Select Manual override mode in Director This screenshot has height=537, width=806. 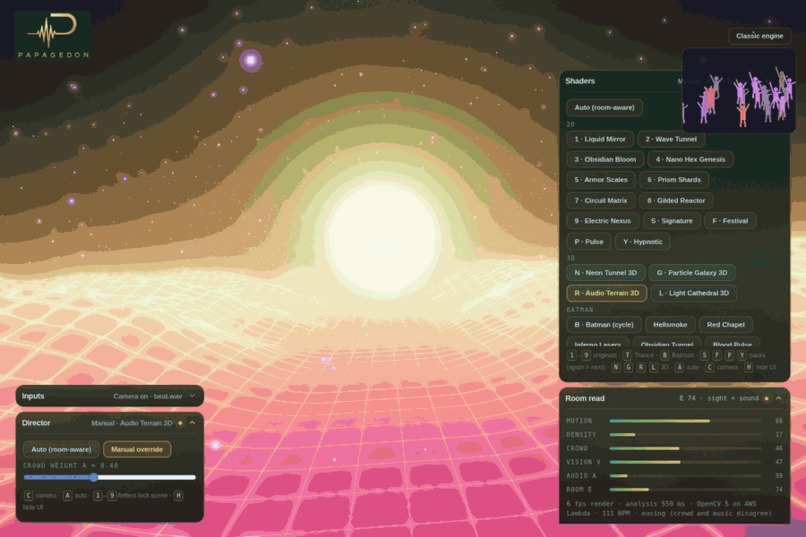click(137, 449)
